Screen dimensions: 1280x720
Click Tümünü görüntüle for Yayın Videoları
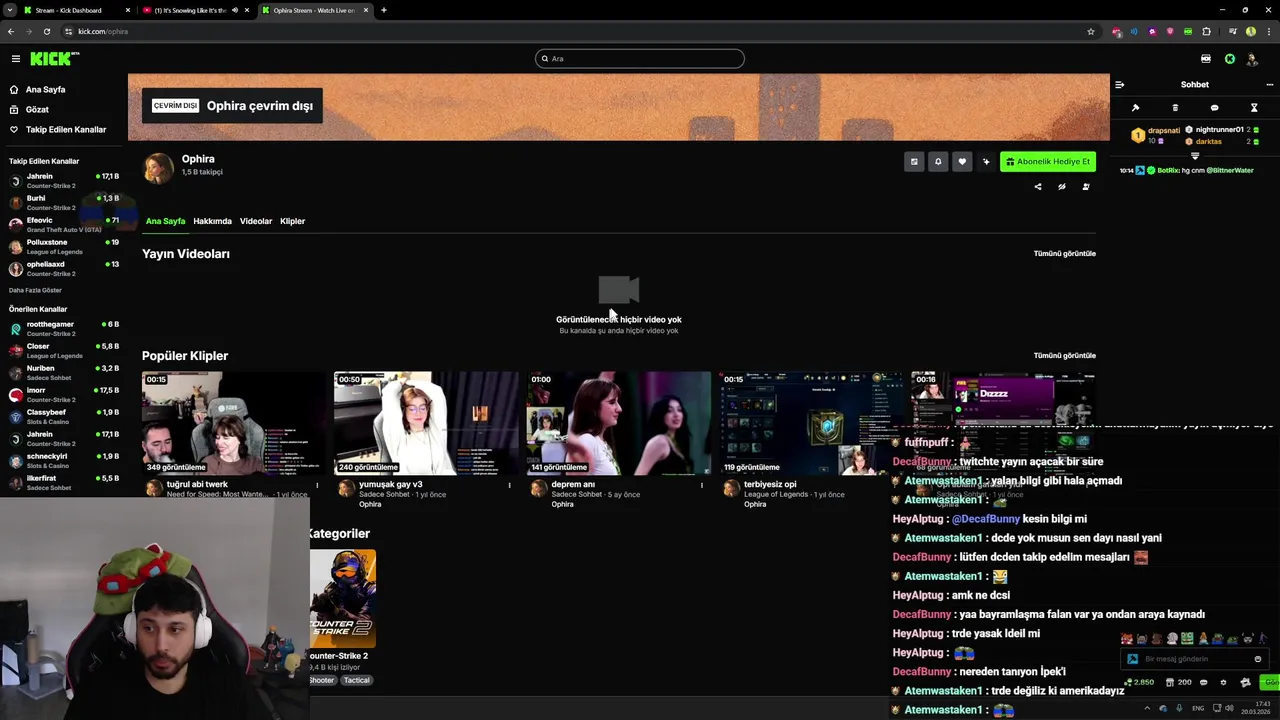tap(1064, 254)
